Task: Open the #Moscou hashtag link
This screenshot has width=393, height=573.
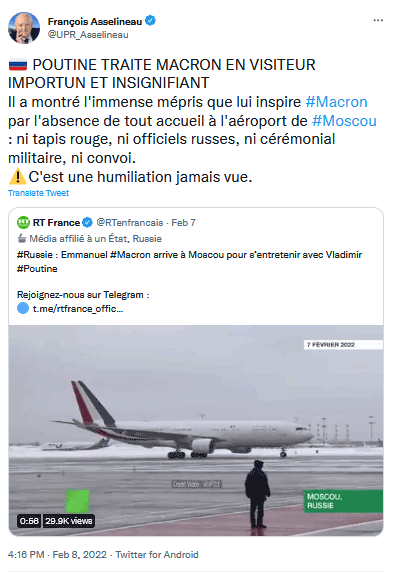Action: coord(344,121)
